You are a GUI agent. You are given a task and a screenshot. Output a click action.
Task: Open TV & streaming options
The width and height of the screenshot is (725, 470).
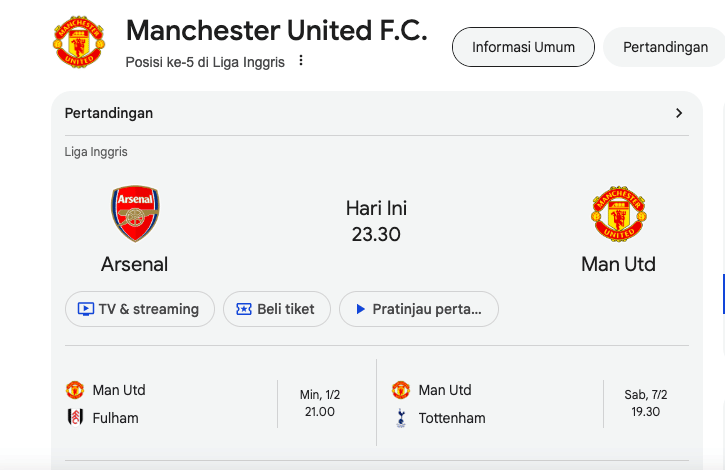[x=140, y=309]
